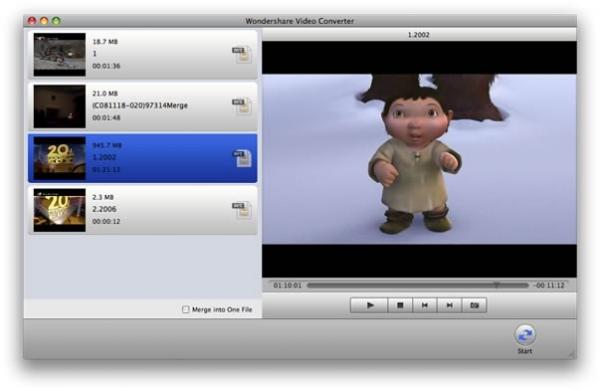
Task: Jump to previous clip button
Action: pos(425,305)
